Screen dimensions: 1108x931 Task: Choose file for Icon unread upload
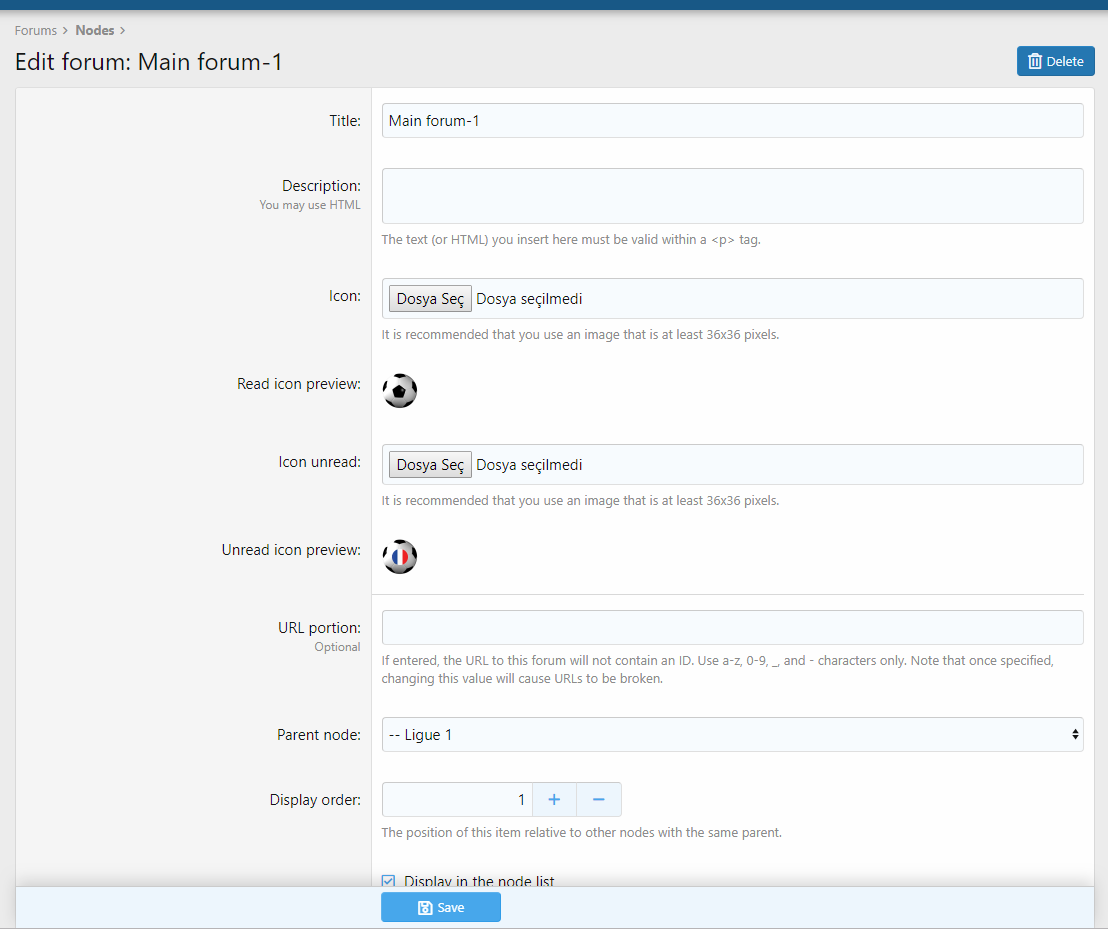(430, 465)
